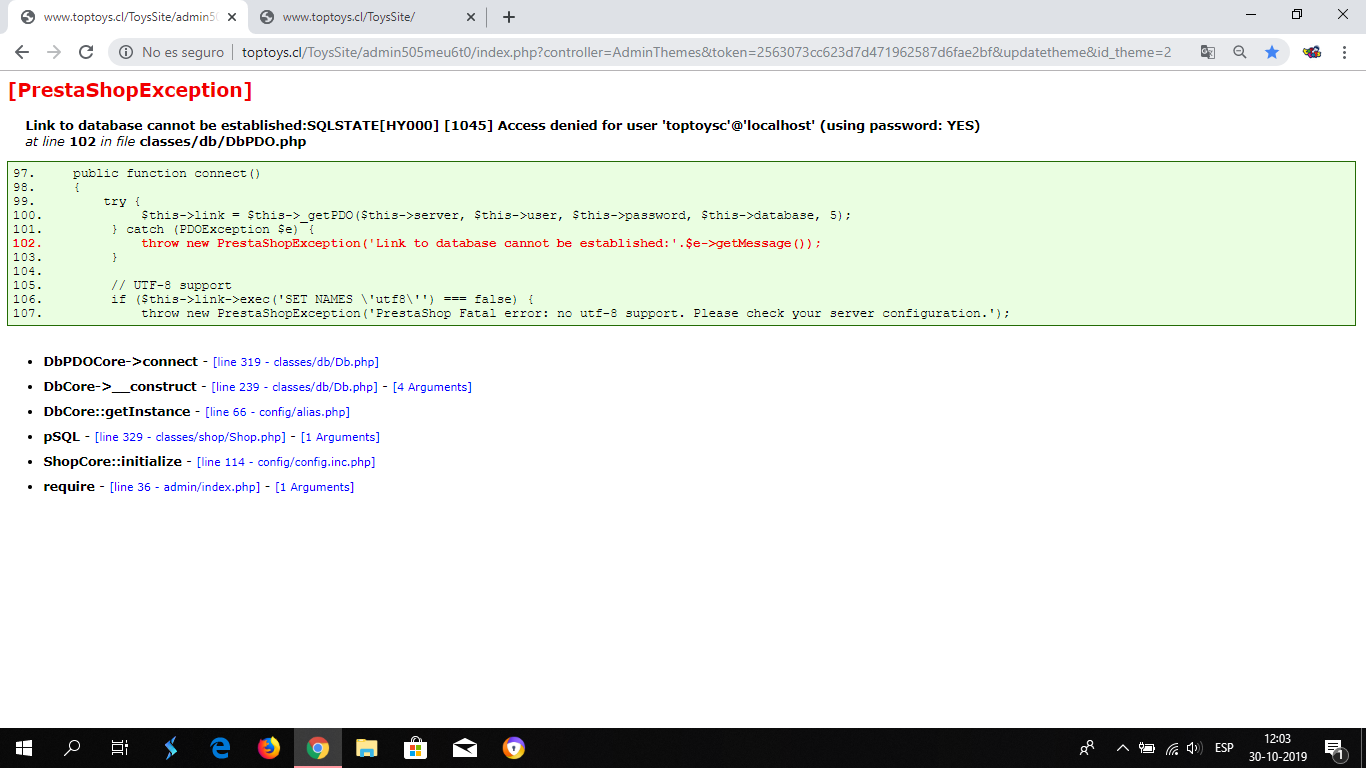The height and width of the screenshot is (768, 1366).
Task: Open link line 319 - classes/db/Db.php
Action: (x=296, y=362)
